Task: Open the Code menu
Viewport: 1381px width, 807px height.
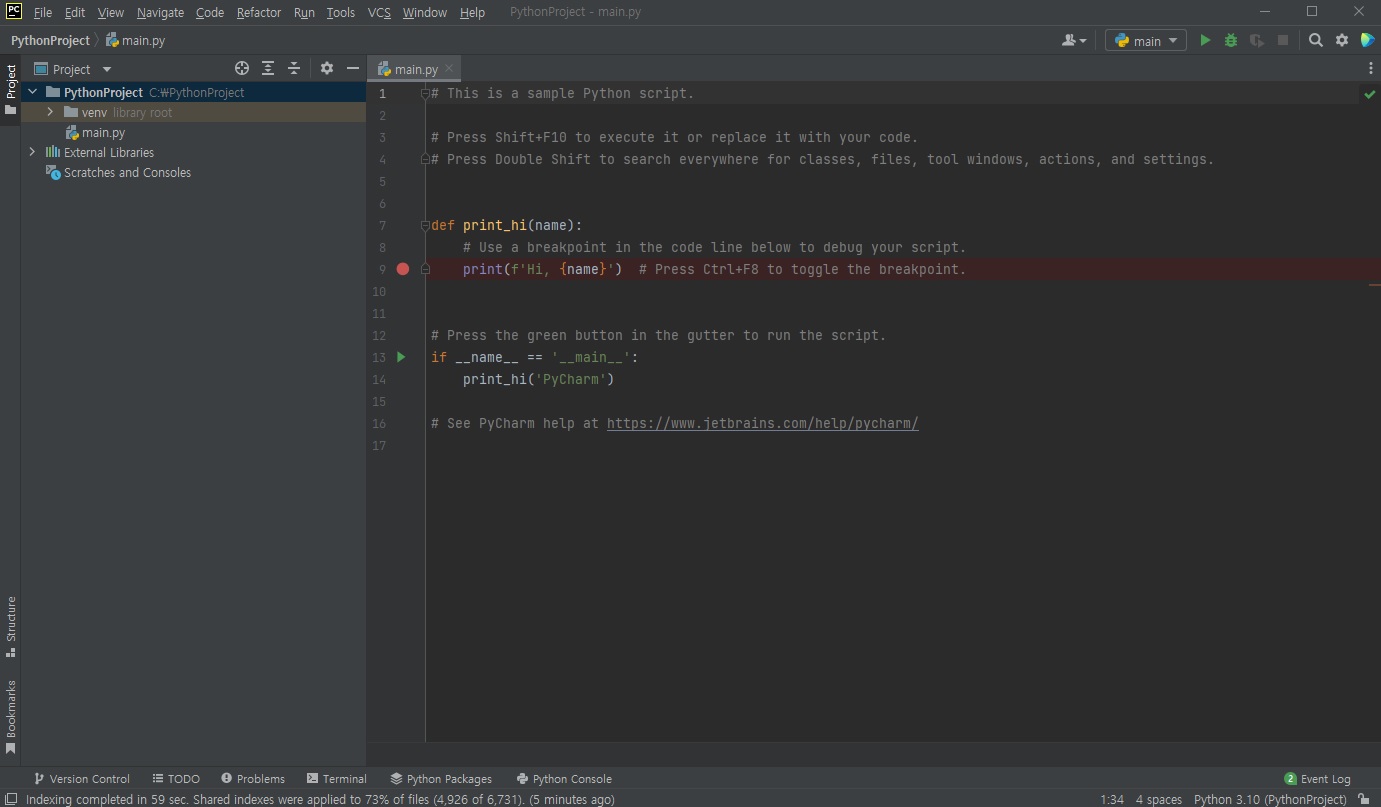Action: point(210,12)
